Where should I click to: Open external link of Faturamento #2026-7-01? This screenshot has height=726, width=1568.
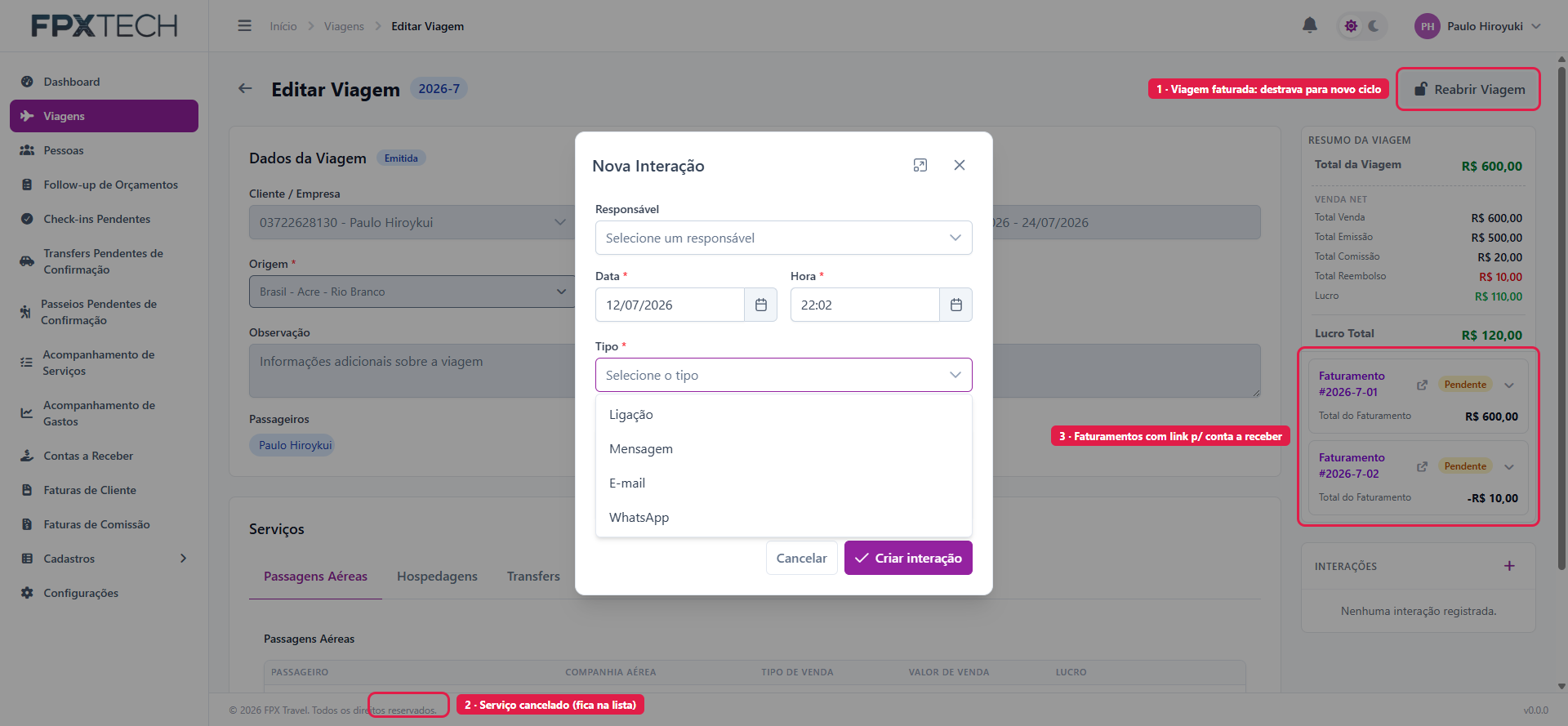pos(1422,385)
